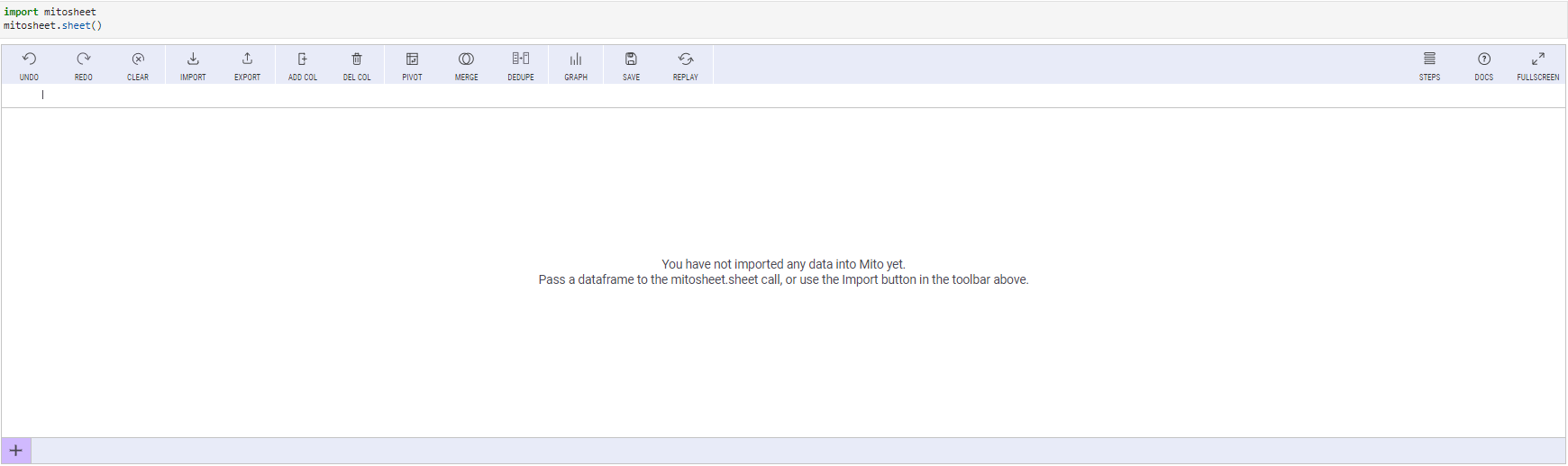Clear the analysis with the Clear icon
This screenshot has width=1568, height=466.
[x=138, y=66]
